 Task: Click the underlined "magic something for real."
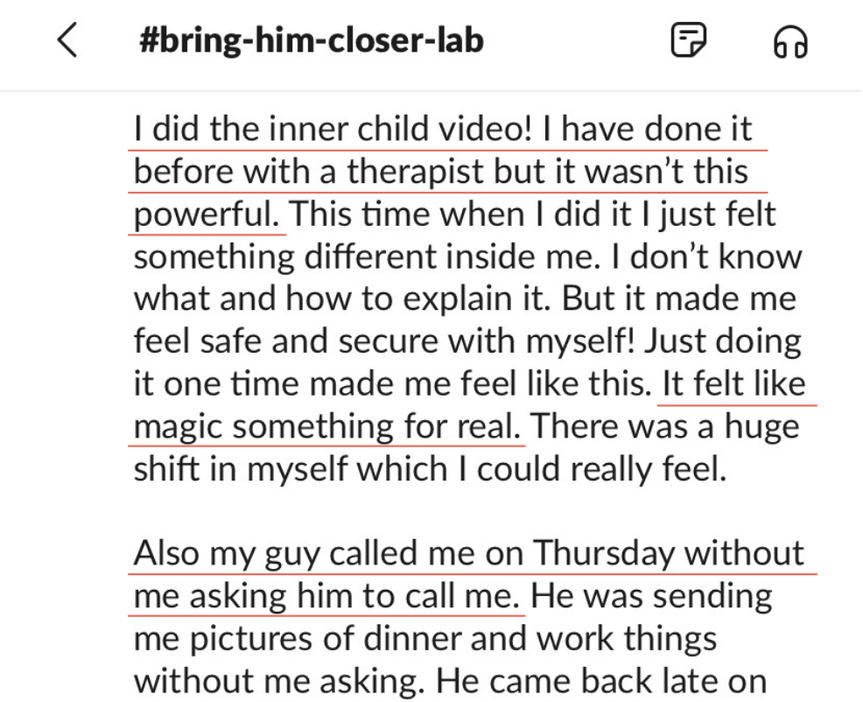[327, 427]
